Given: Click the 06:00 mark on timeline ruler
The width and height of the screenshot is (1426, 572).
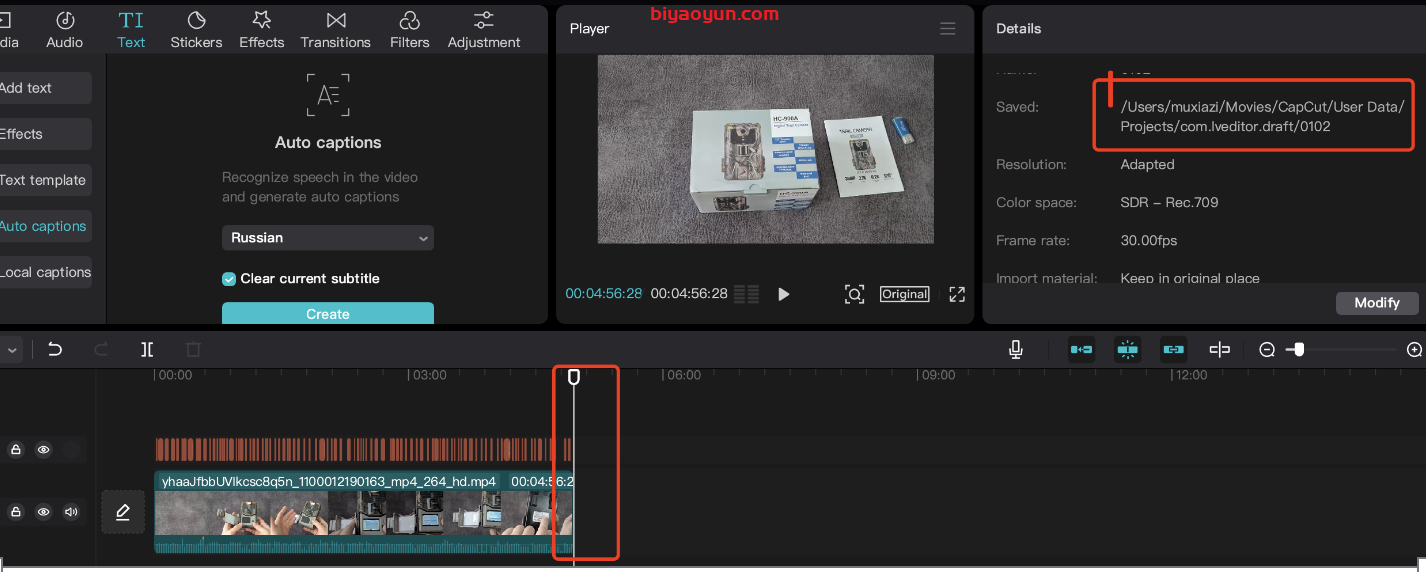Looking at the screenshot, I should (x=684, y=375).
